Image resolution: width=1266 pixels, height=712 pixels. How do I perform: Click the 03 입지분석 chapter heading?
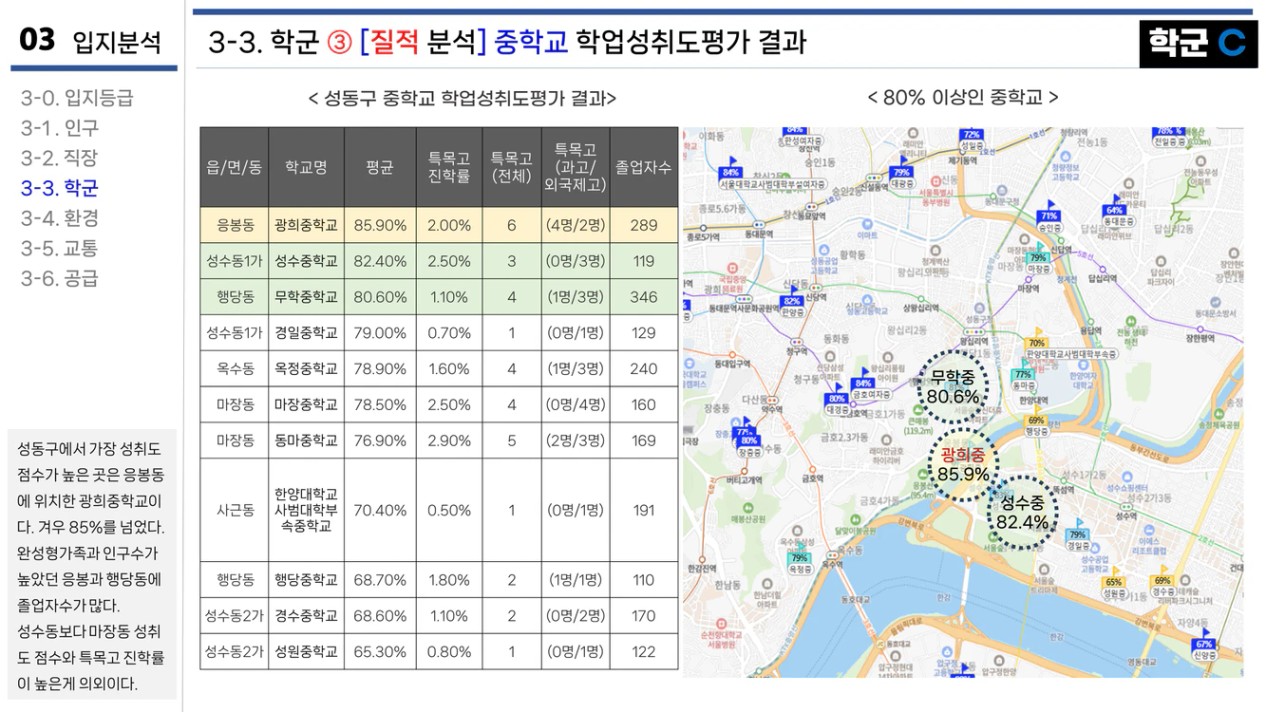click(91, 41)
